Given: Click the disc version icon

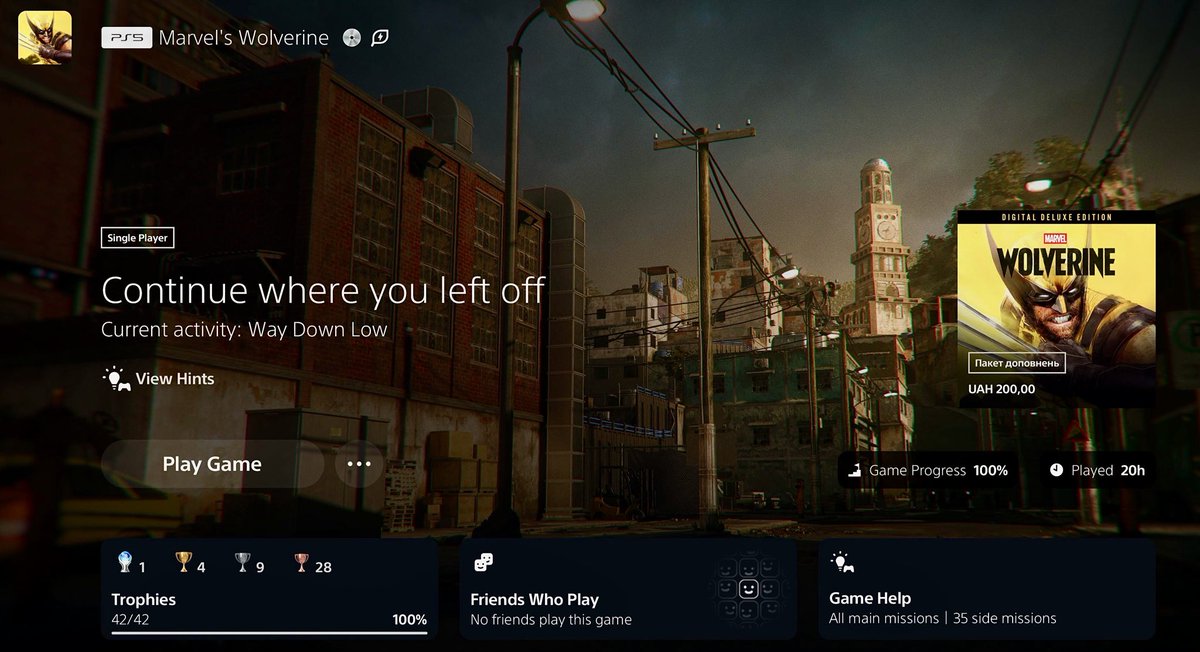Looking at the screenshot, I should [351, 38].
